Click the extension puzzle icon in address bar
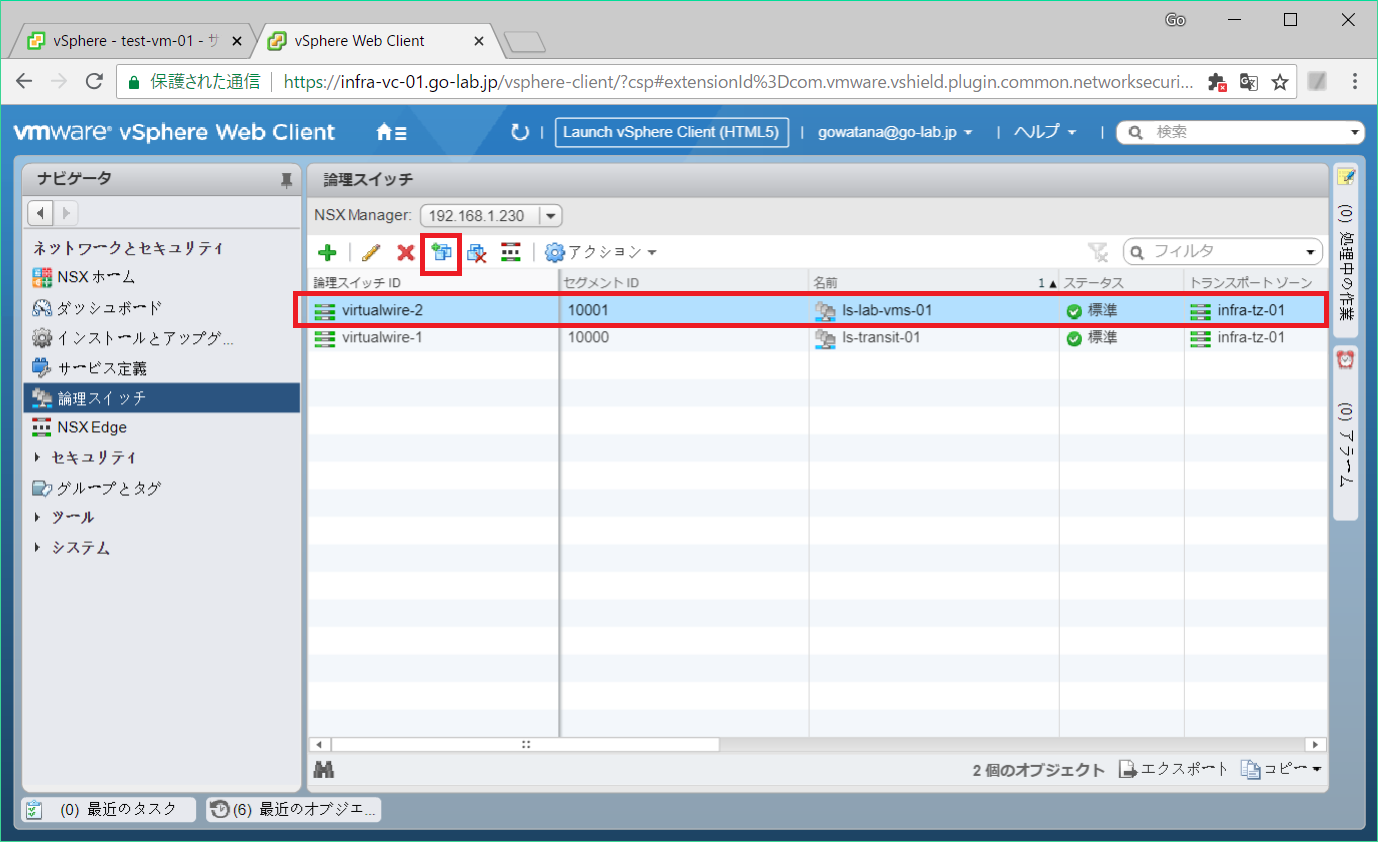 click(1217, 82)
